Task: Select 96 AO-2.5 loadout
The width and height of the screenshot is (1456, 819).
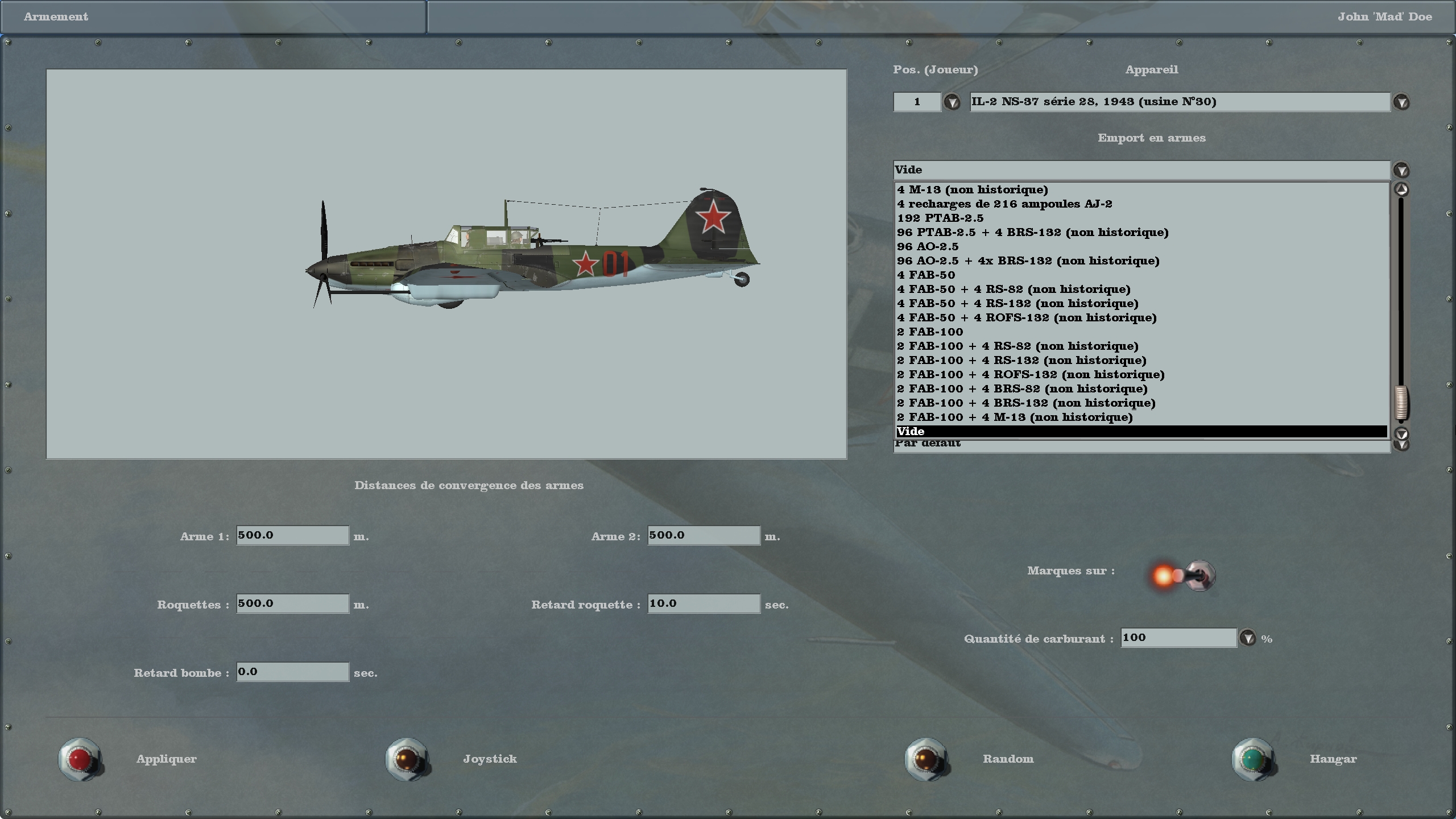Action: (x=928, y=247)
